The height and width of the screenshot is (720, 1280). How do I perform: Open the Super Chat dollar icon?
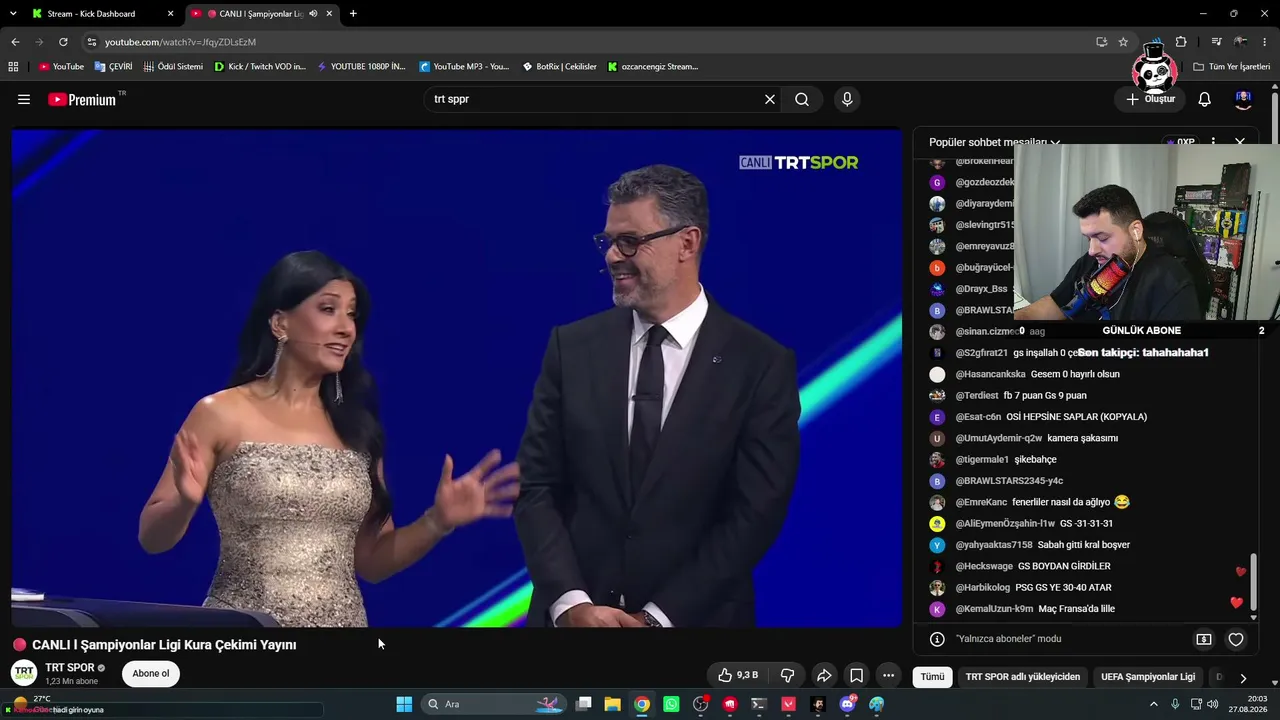(x=1204, y=639)
